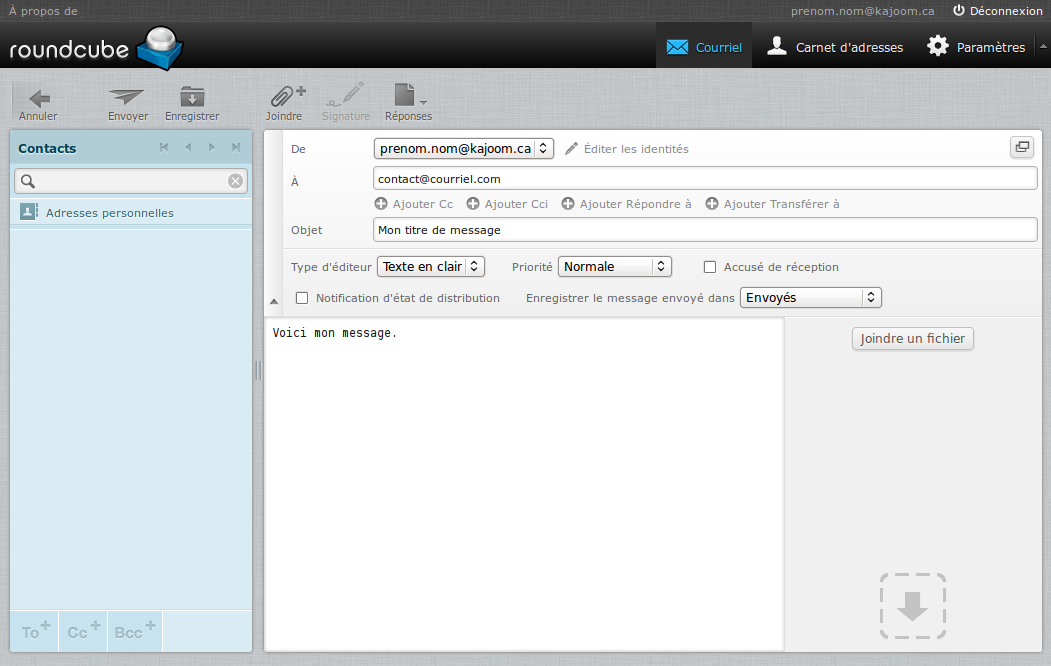This screenshot has height=666, width=1051.
Task: Clear the contacts search box
Action: pyautogui.click(x=235, y=181)
